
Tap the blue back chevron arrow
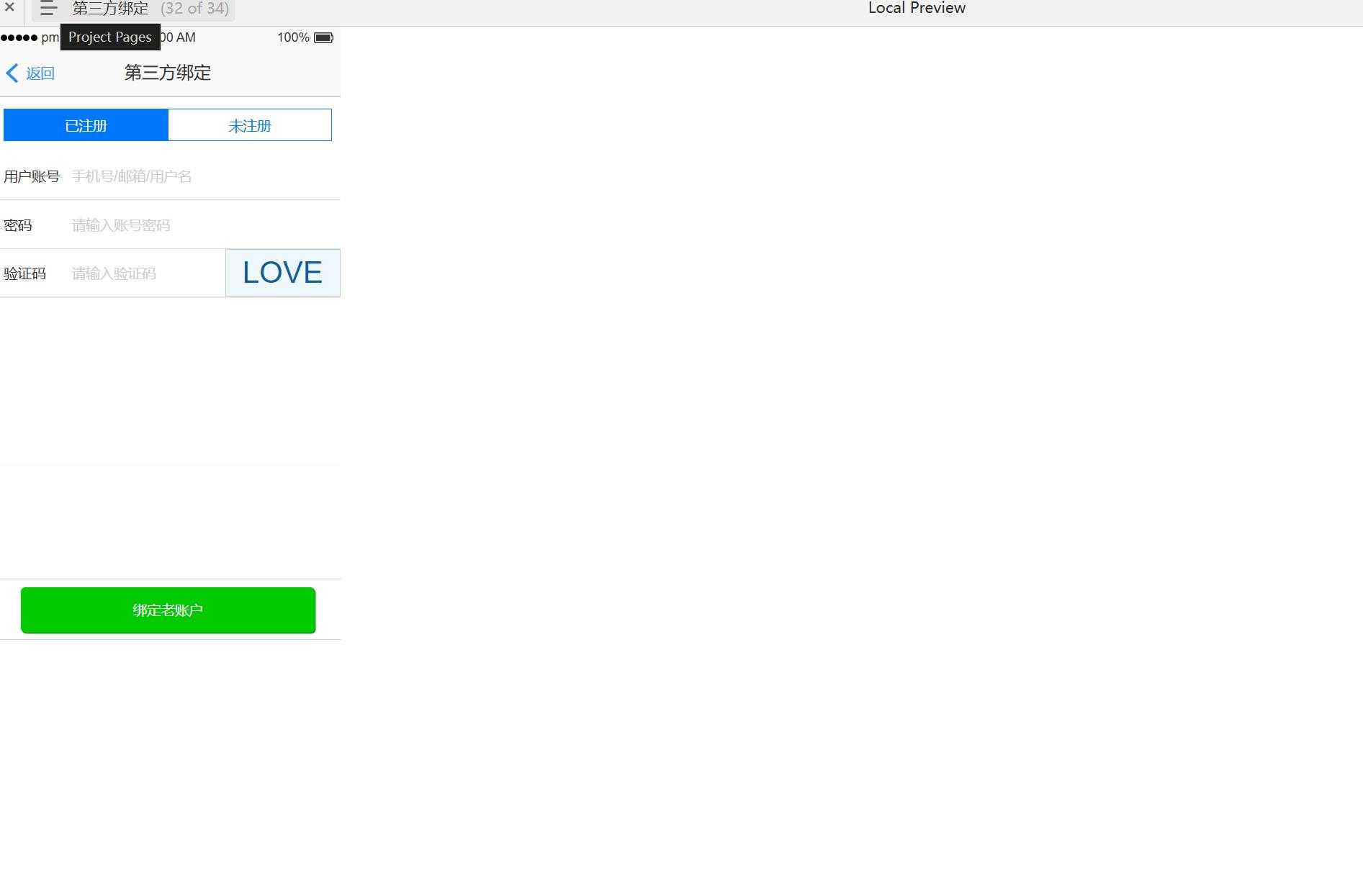12,73
